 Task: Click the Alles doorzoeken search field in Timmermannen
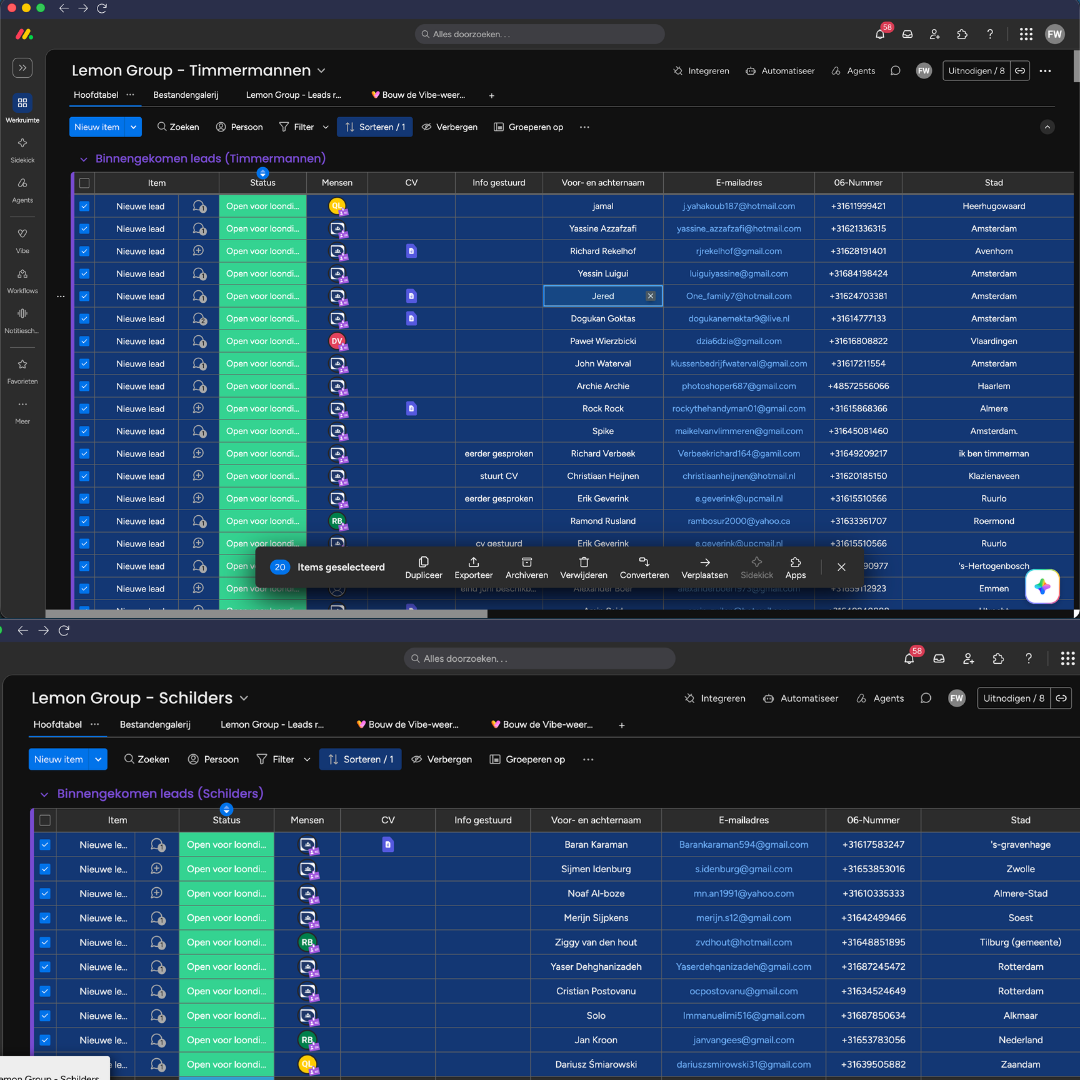tap(539, 34)
